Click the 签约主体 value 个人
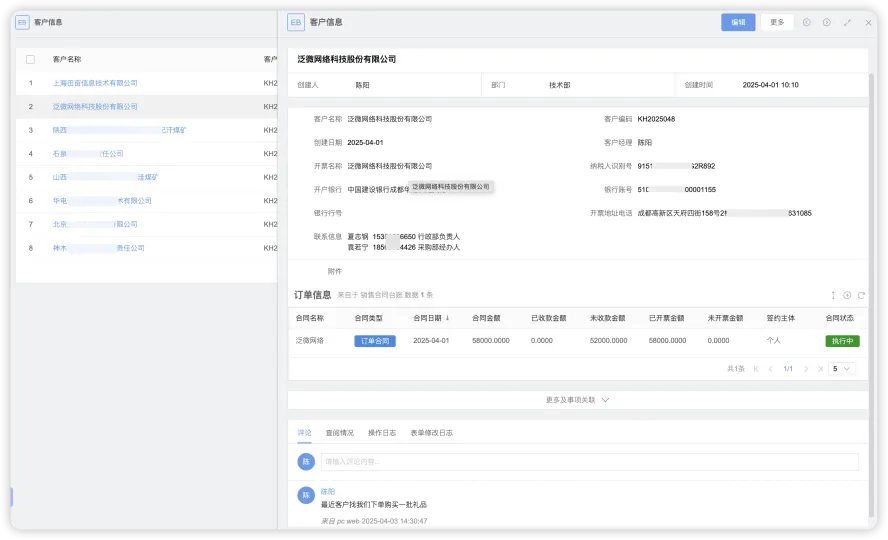 774,341
